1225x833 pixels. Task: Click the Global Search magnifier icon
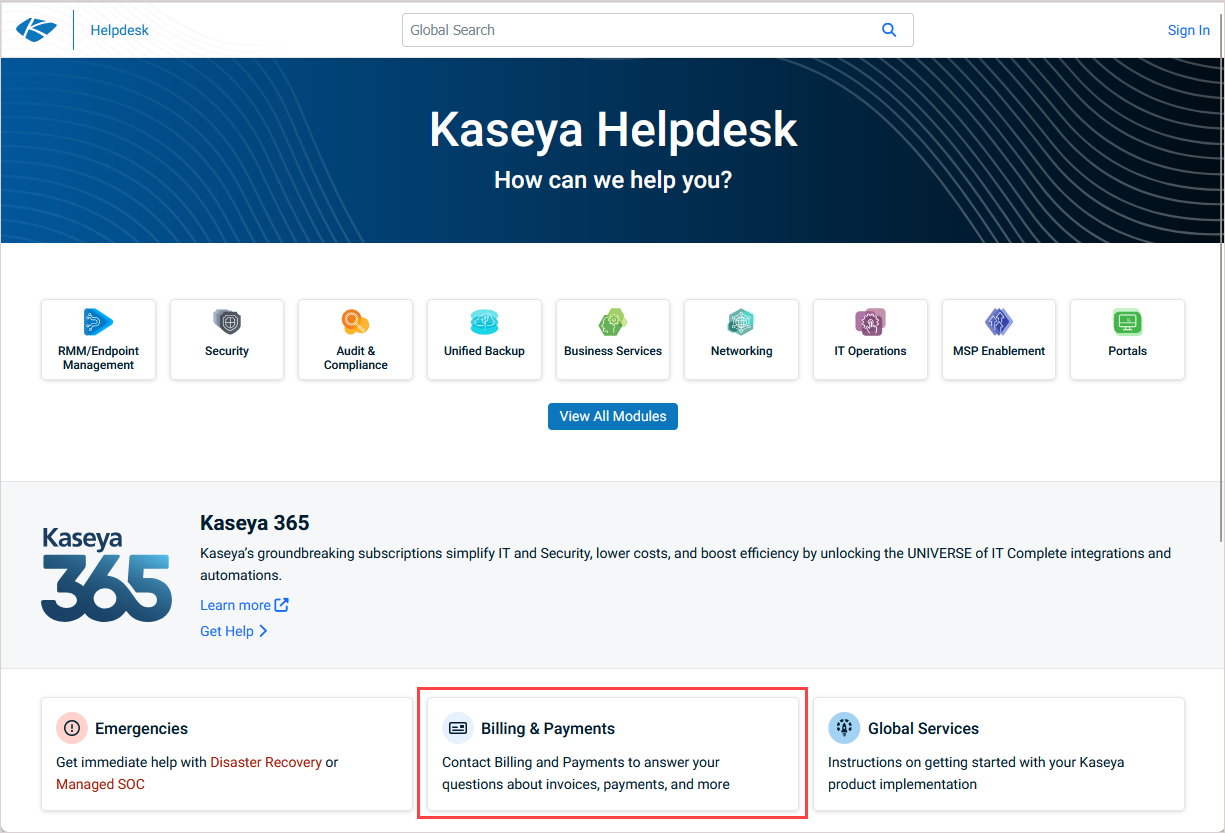(888, 30)
